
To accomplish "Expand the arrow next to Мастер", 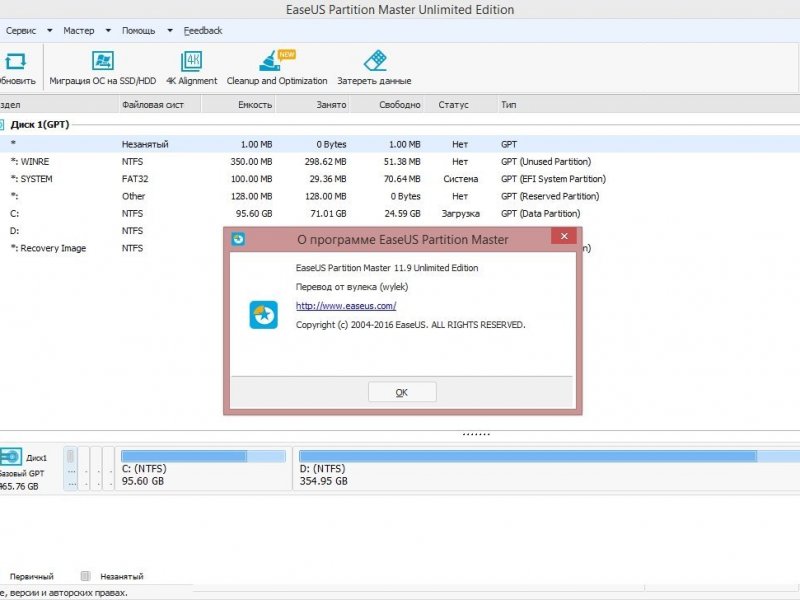I will 108,31.
